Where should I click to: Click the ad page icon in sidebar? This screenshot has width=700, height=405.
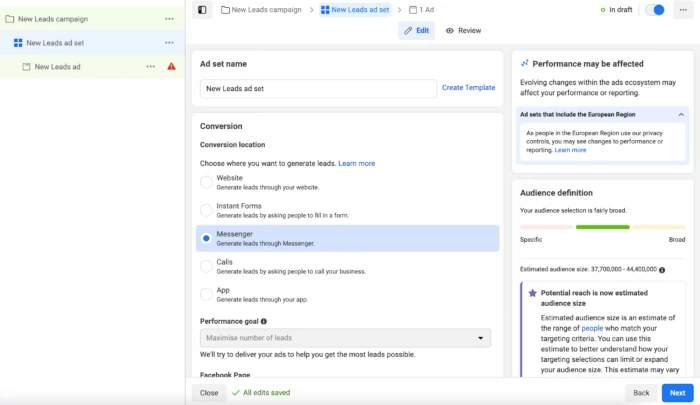26,67
